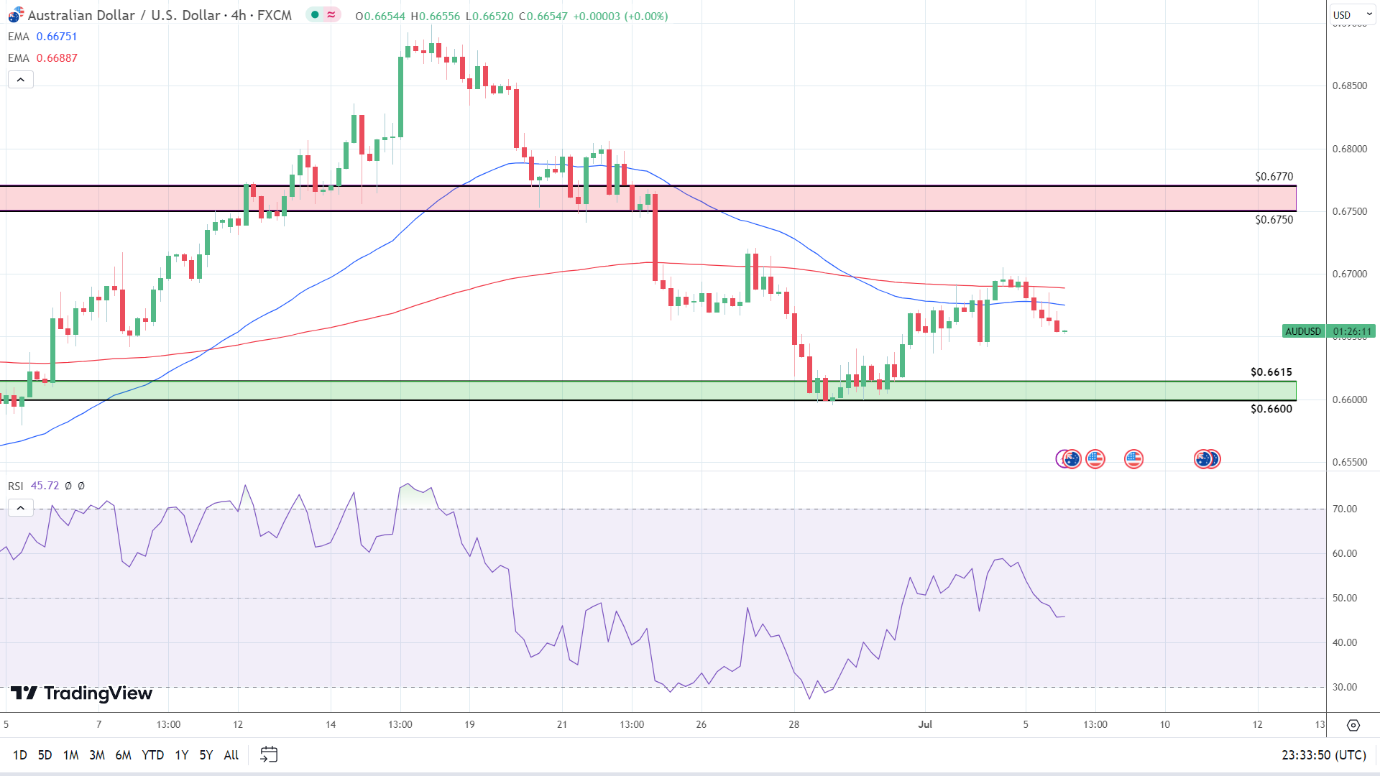1380x776 pixels.
Task: Set the chart range to 5Y
Action: coord(206,755)
